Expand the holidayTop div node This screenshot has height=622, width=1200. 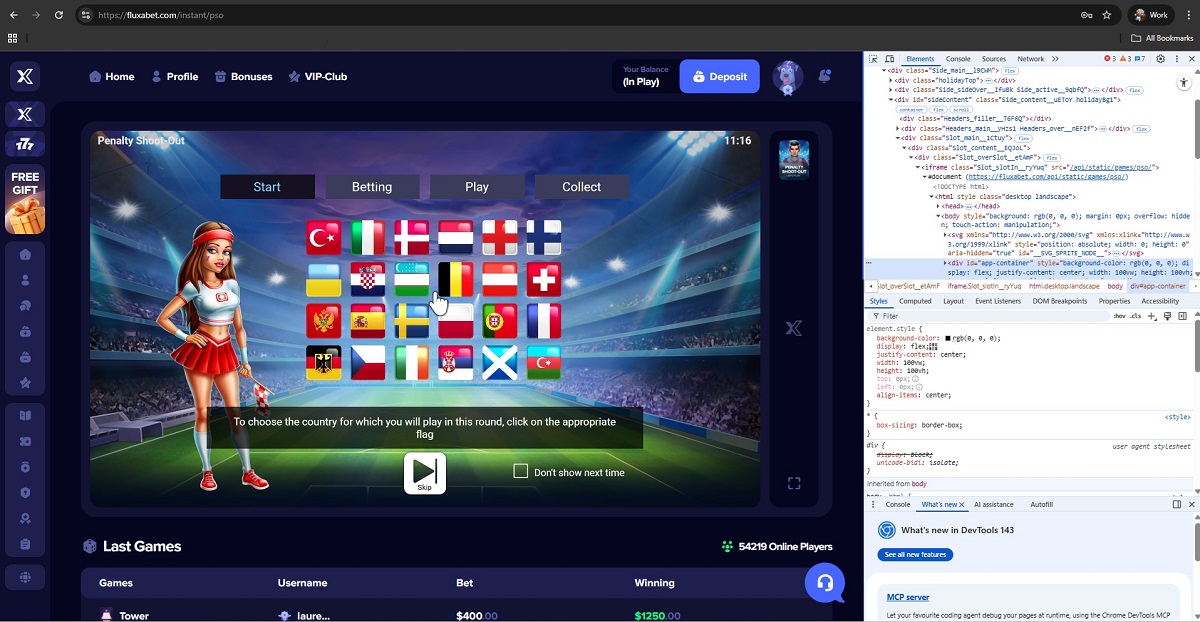tap(891, 80)
